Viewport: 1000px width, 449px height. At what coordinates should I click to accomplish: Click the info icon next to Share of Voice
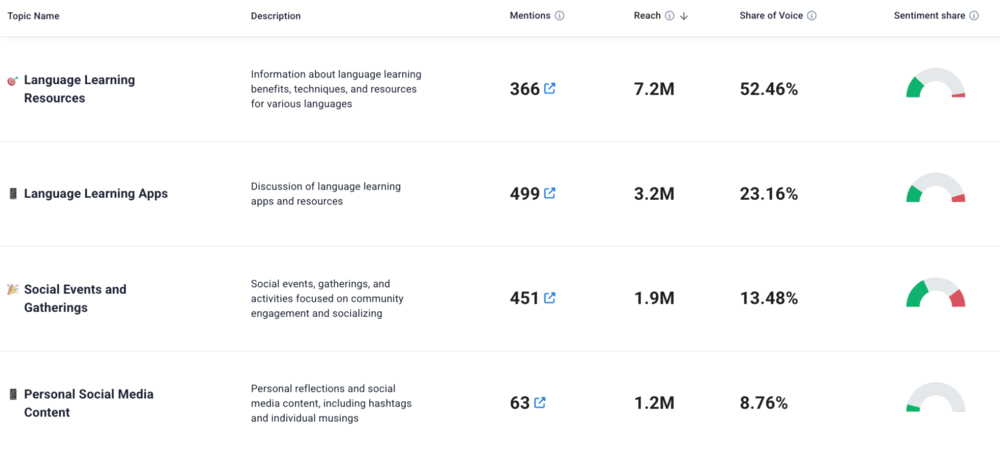(812, 16)
